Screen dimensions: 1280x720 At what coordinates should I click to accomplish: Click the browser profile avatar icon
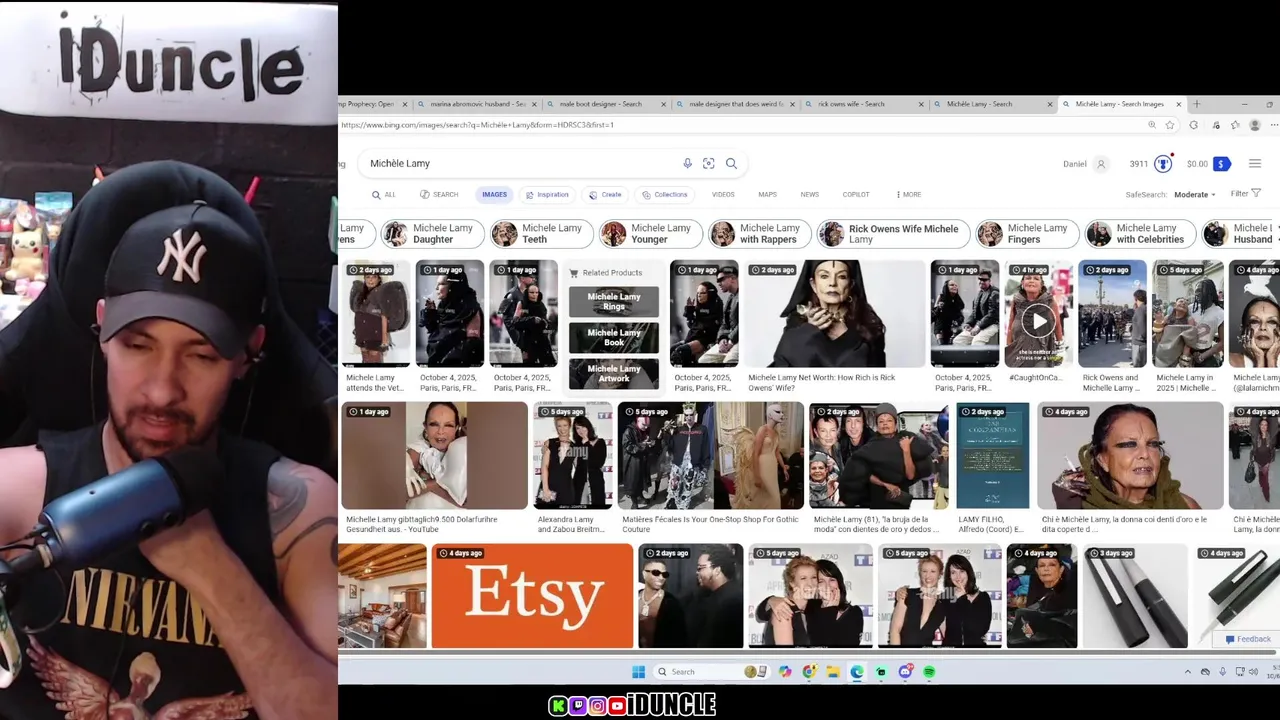(x=1255, y=125)
